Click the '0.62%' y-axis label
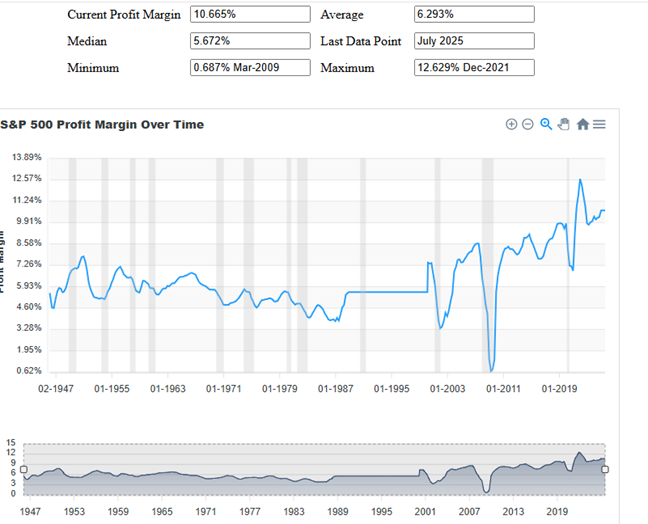 [29, 371]
